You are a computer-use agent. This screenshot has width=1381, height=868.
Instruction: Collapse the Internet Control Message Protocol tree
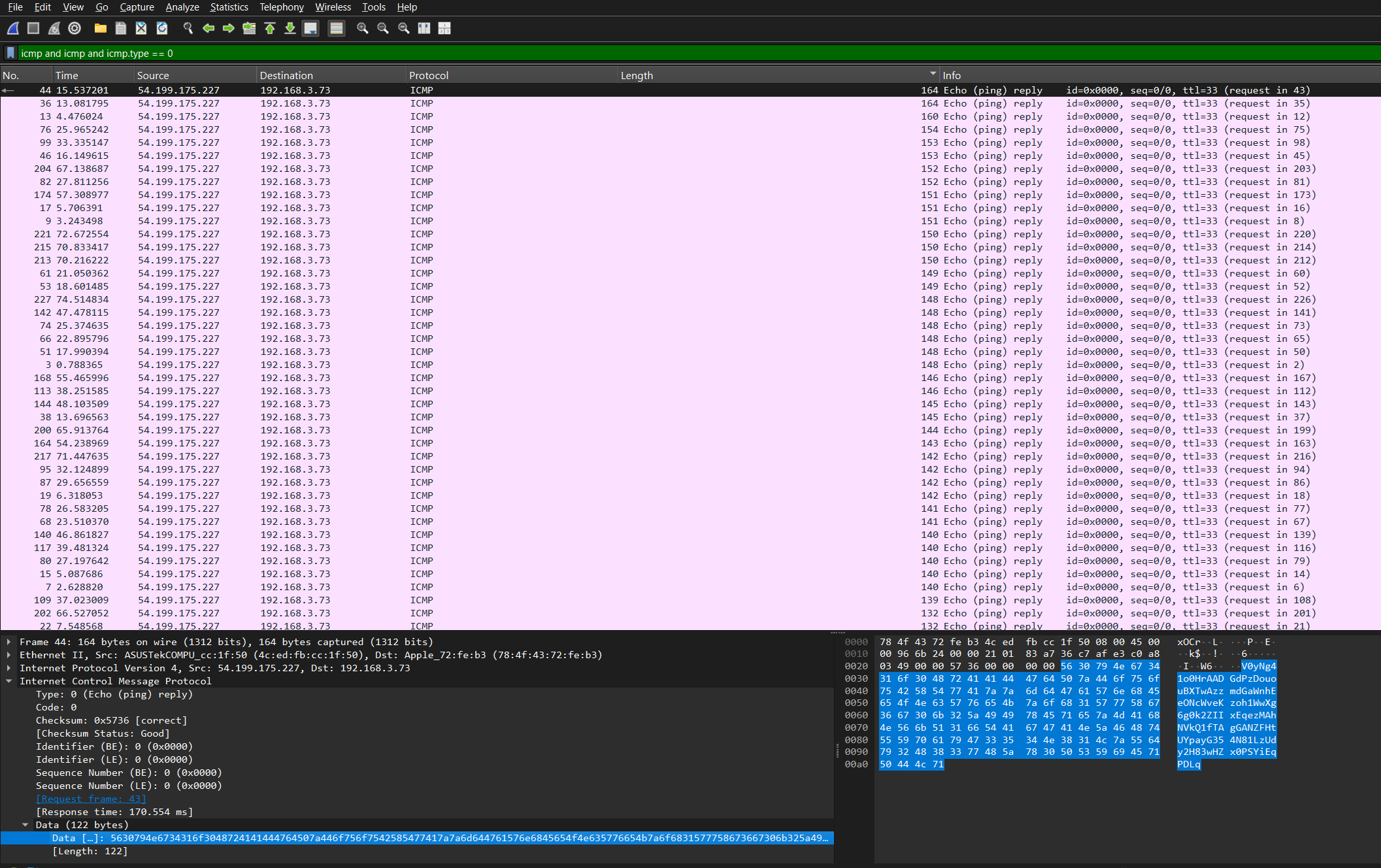point(9,681)
